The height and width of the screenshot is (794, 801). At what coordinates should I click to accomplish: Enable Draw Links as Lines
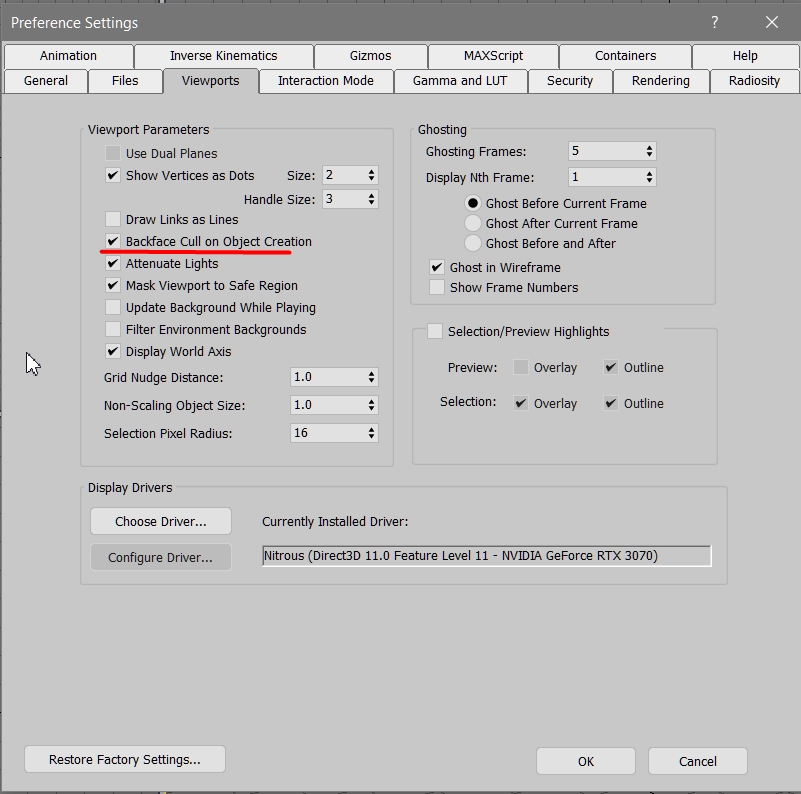[x=112, y=219]
